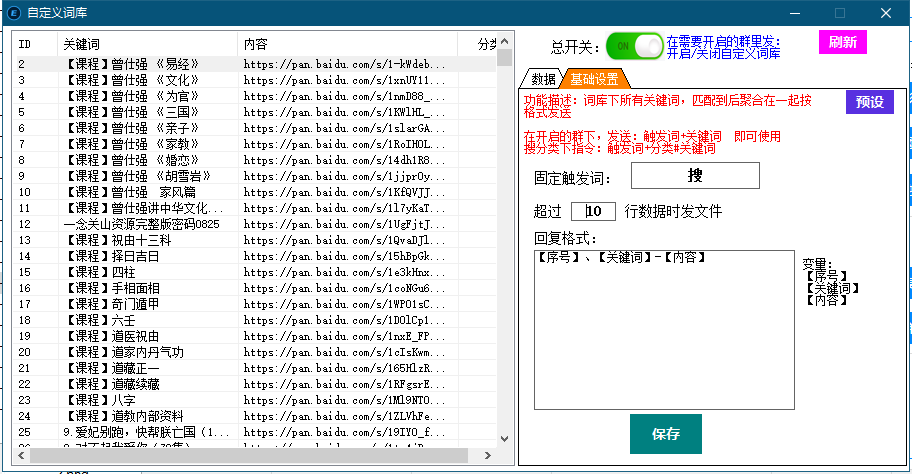Click the table scroll down arrow
Screen dimensions: 912x474
point(504,439)
